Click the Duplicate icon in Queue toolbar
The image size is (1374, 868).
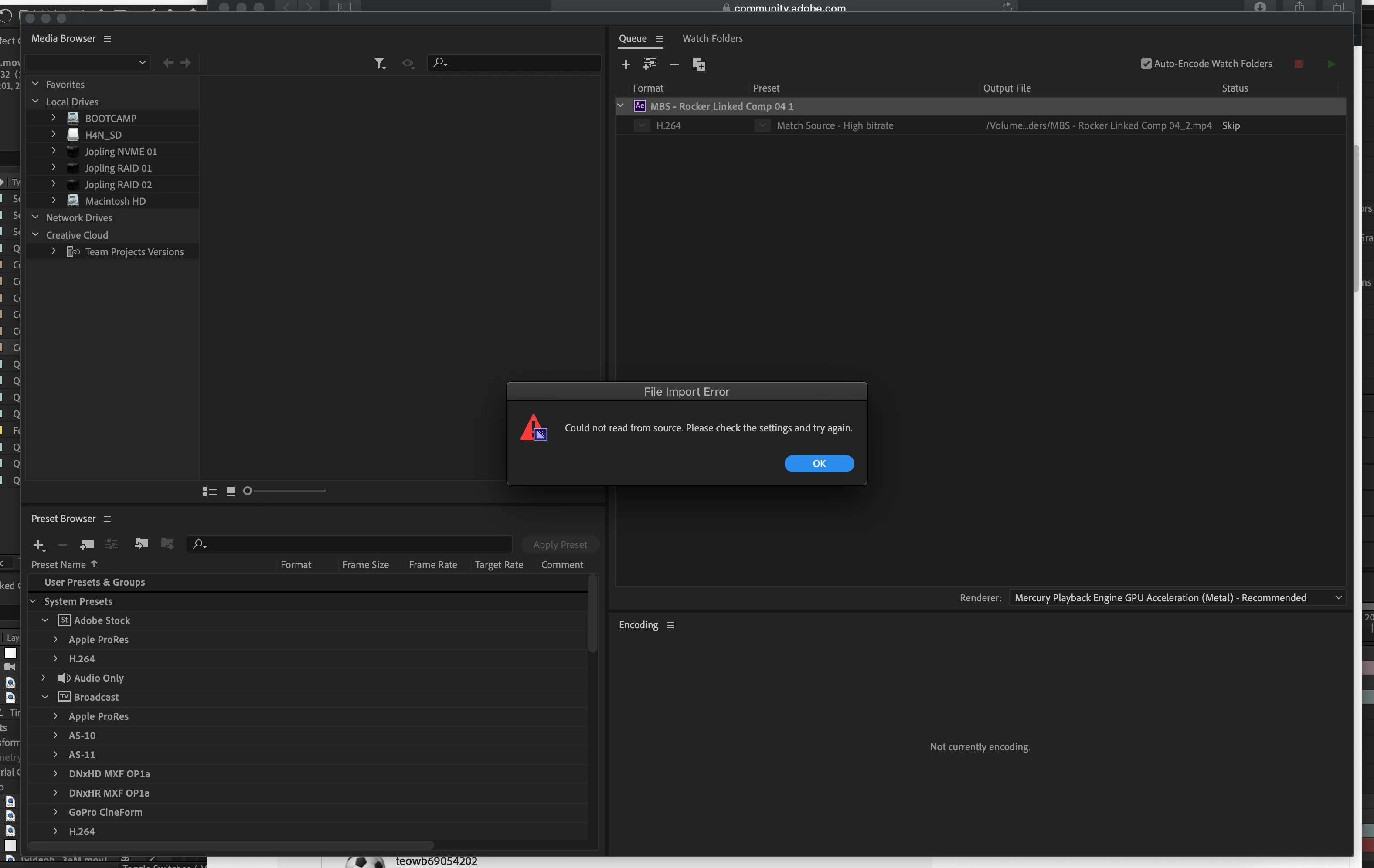tap(698, 64)
